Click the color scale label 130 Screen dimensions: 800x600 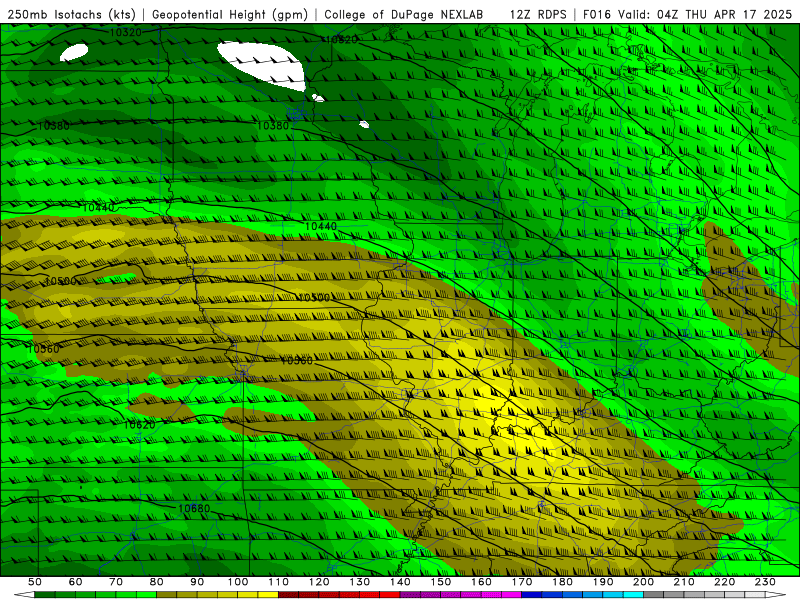click(x=360, y=582)
